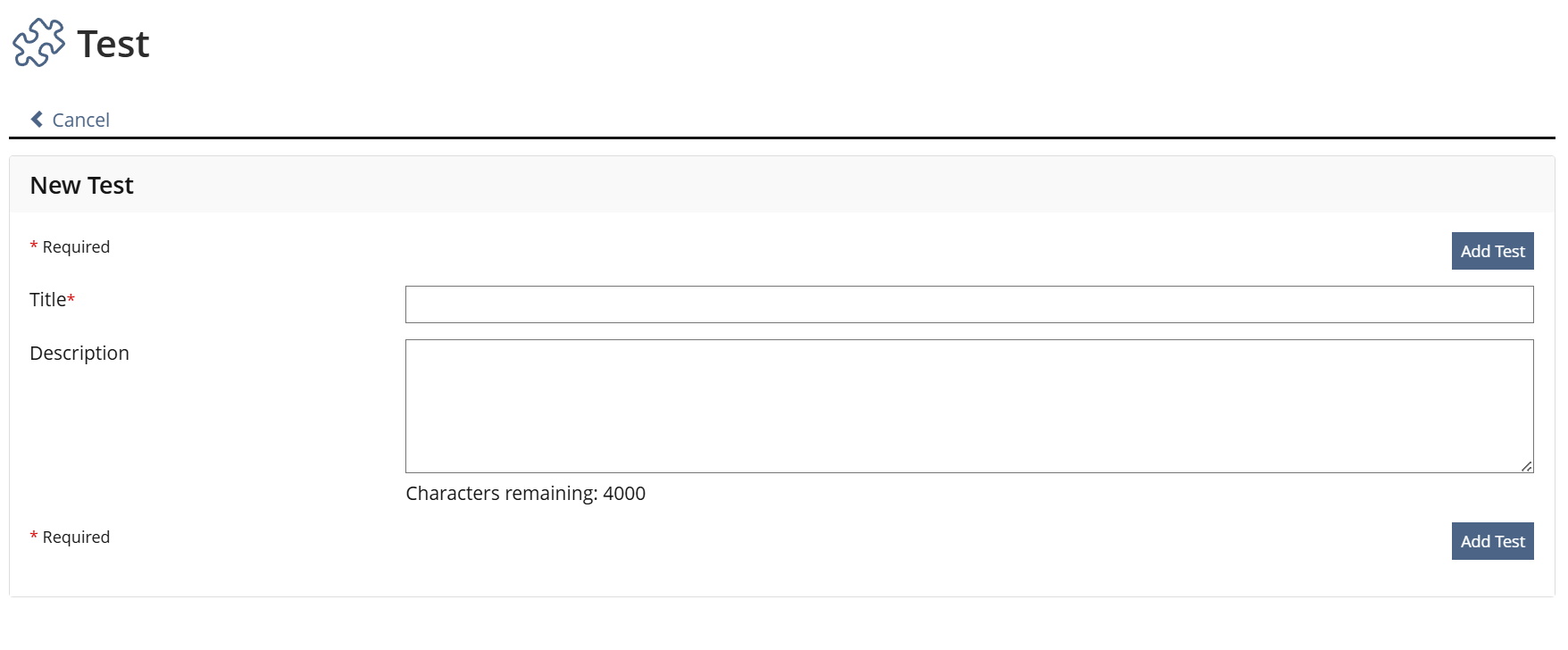The height and width of the screenshot is (650, 1568).
Task: Click inside the Description text area
Action: click(969, 406)
